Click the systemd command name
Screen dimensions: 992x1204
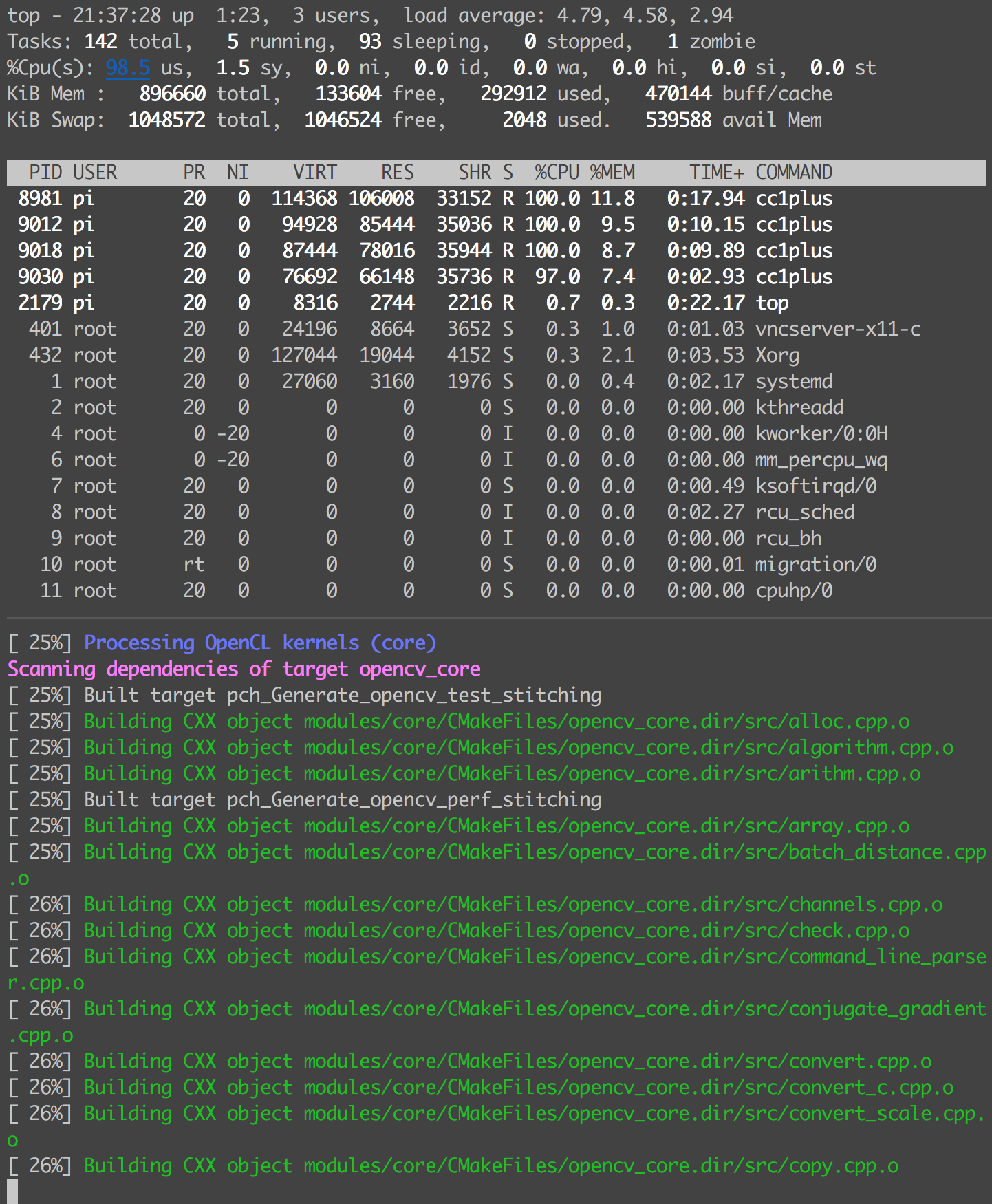(x=794, y=381)
